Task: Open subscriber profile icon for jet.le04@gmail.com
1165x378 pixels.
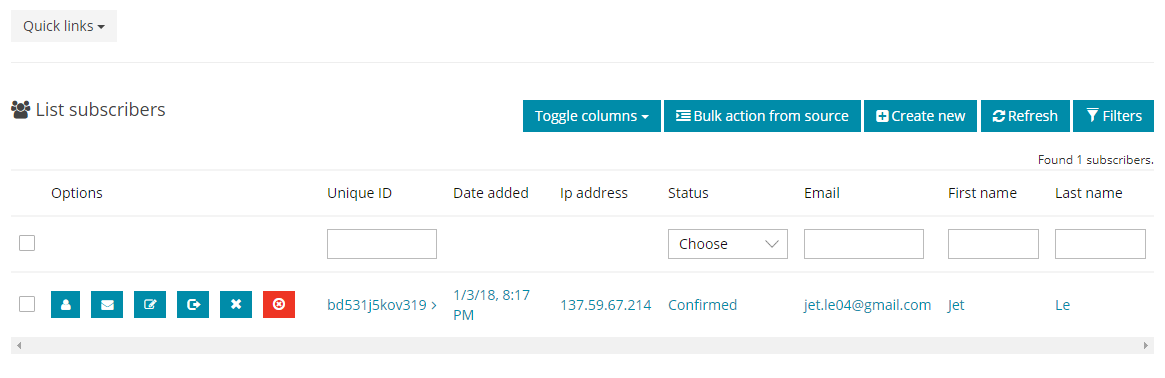Action: pos(66,304)
